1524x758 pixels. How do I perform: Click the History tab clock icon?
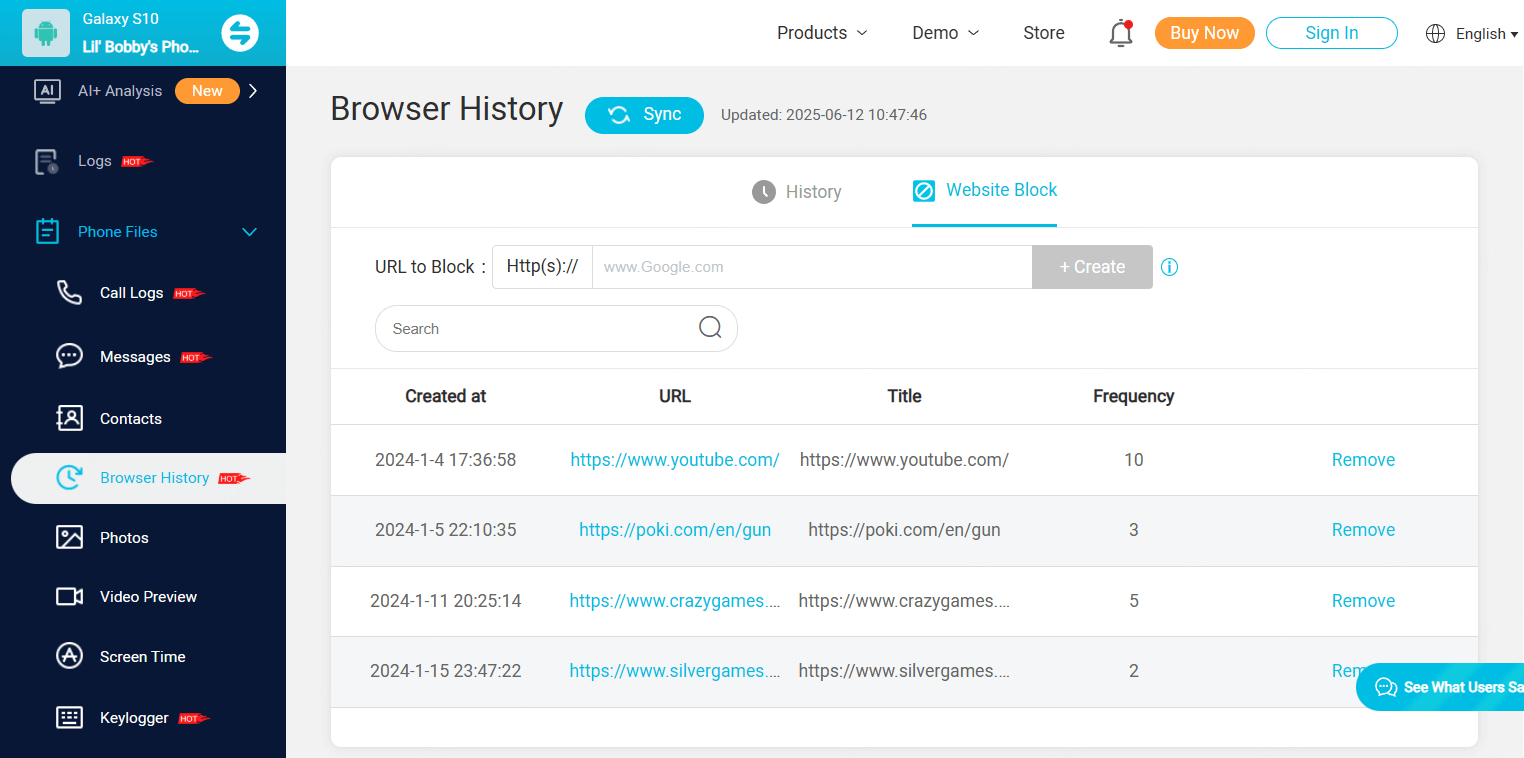tap(764, 192)
